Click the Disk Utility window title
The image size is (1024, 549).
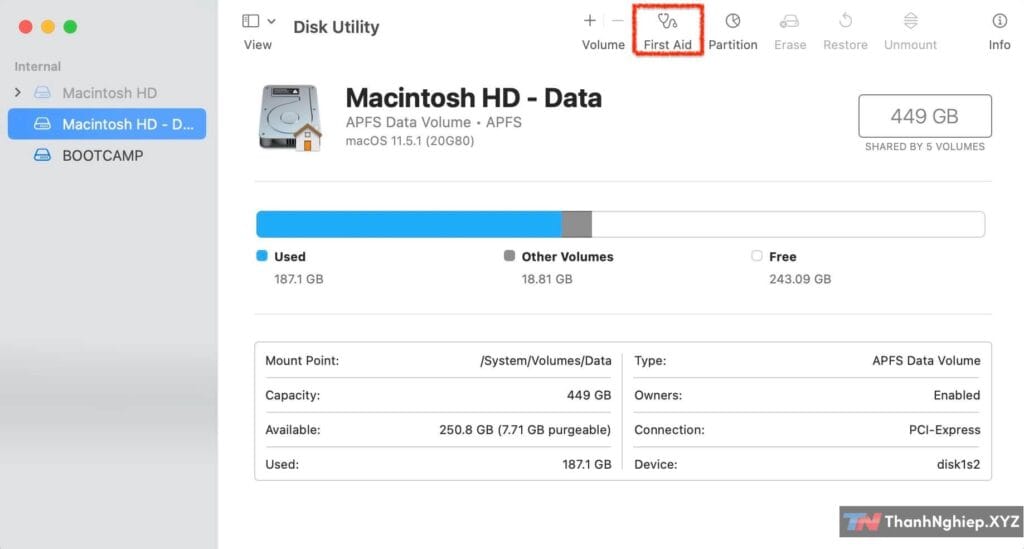pyautogui.click(x=336, y=27)
